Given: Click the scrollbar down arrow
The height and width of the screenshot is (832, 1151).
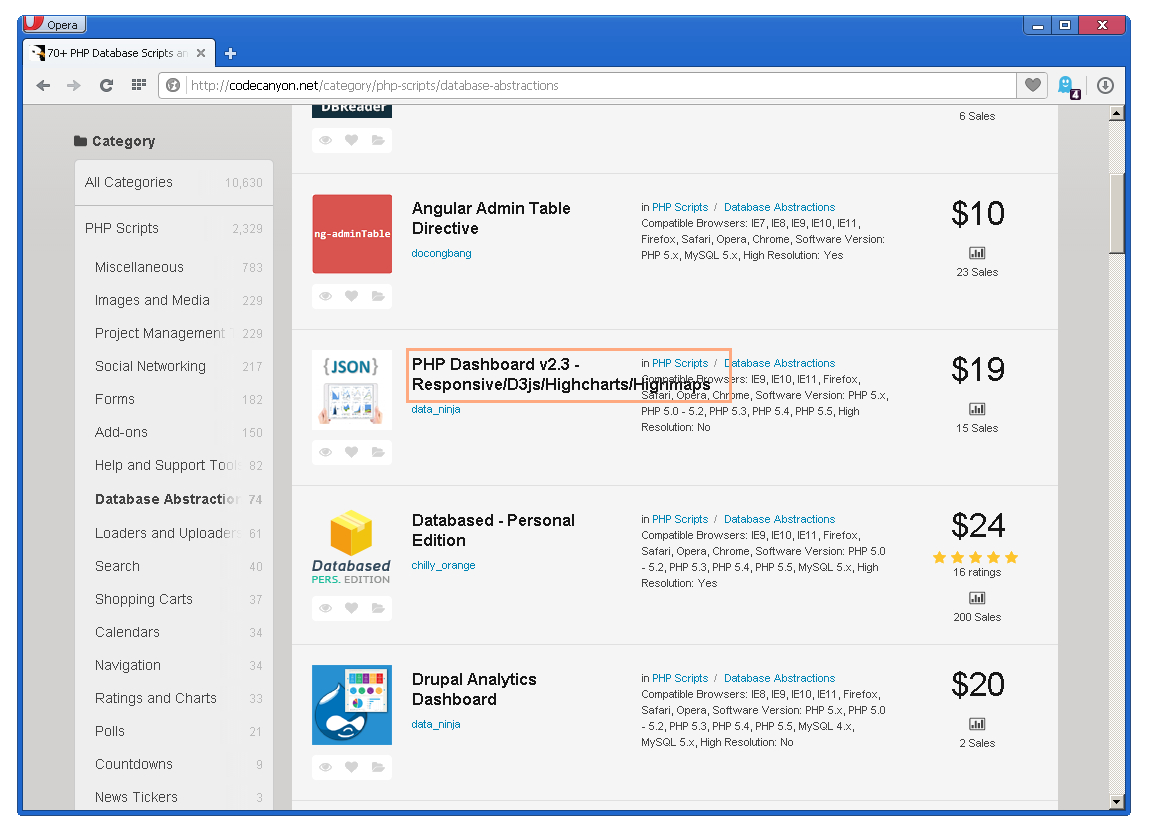Looking at the screenshot, I should tap(1116, 801).
